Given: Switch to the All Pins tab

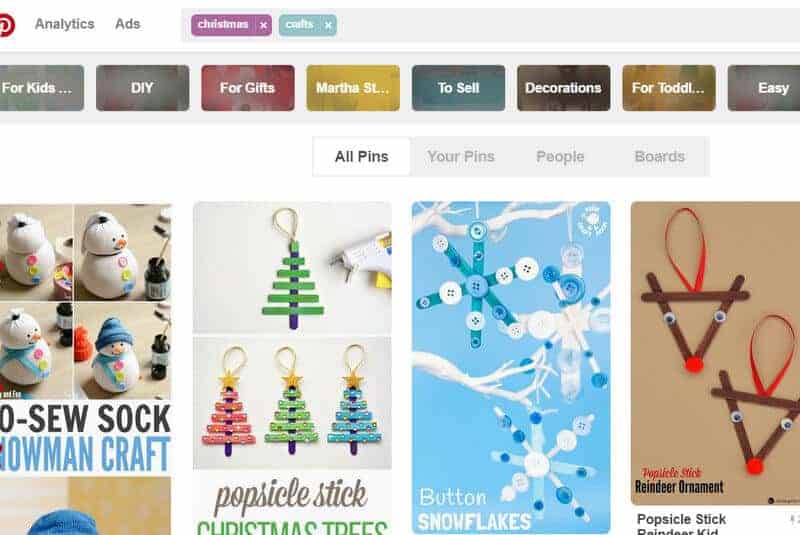Looking at the screenshot, I should click(361, 157).
